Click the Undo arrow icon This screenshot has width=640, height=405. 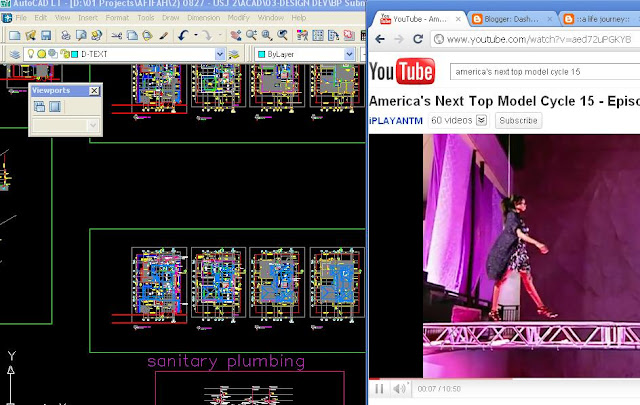(183, 36)
